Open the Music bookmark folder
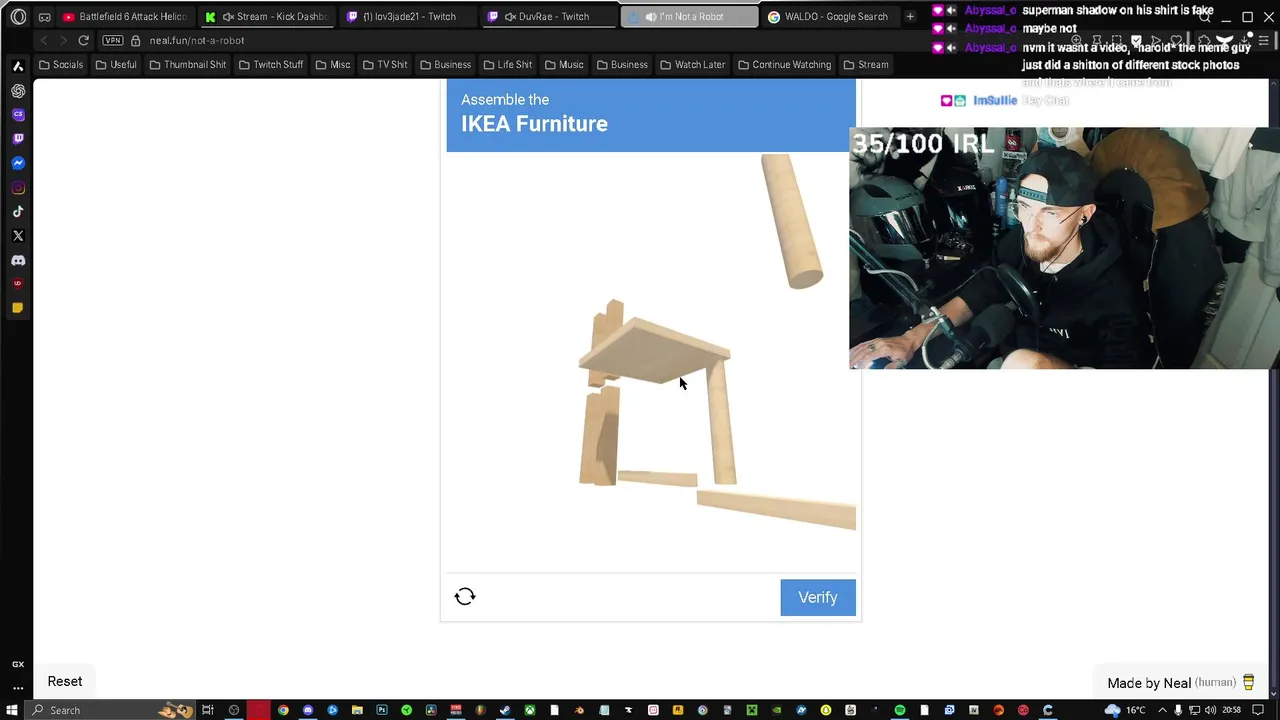 pyautogui.click(x=564, y=64)
